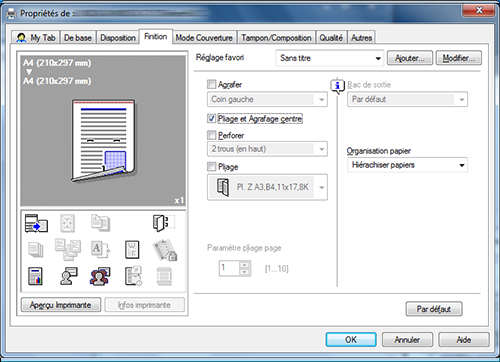Click the Paramètre pliage page number field
The height and width of the screenshot is (362, 500).
[x=229, y=268]
